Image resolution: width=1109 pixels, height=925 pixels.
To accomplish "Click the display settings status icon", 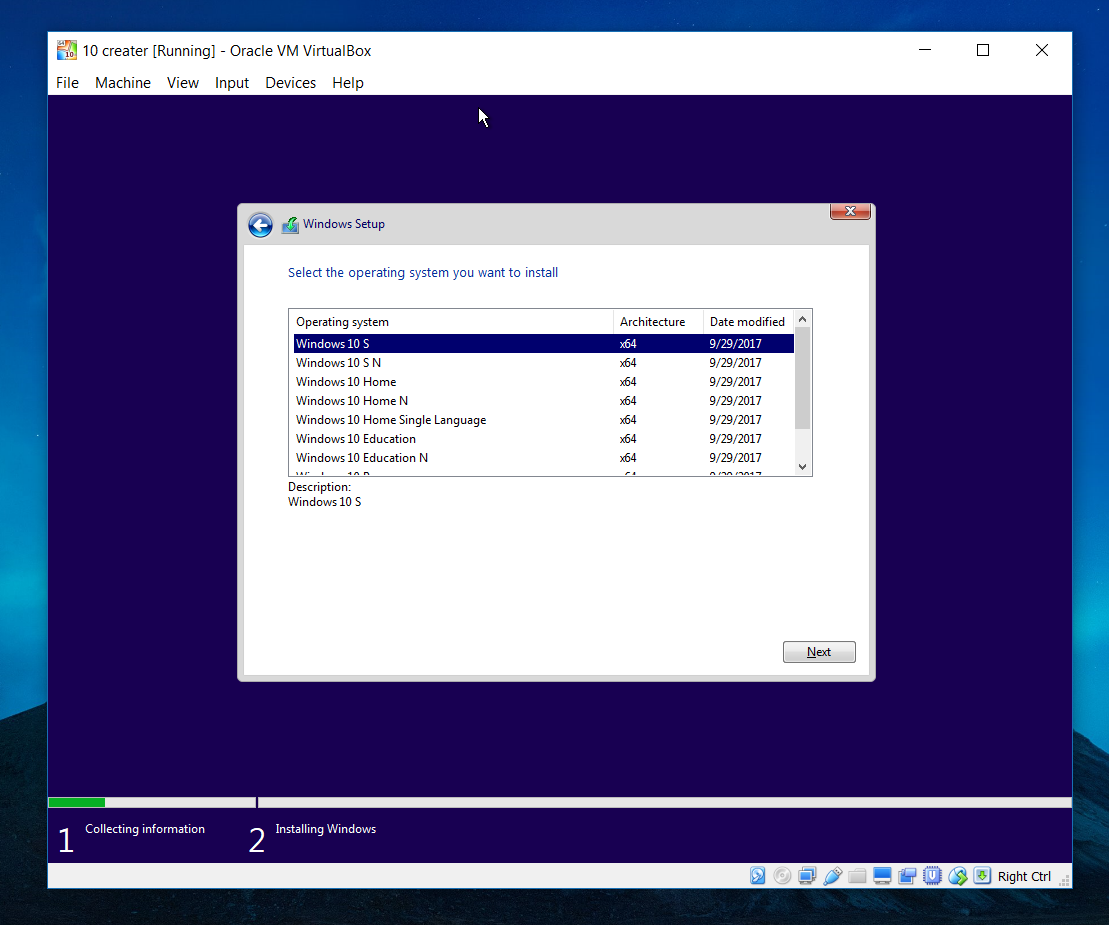I will (882, 876).
